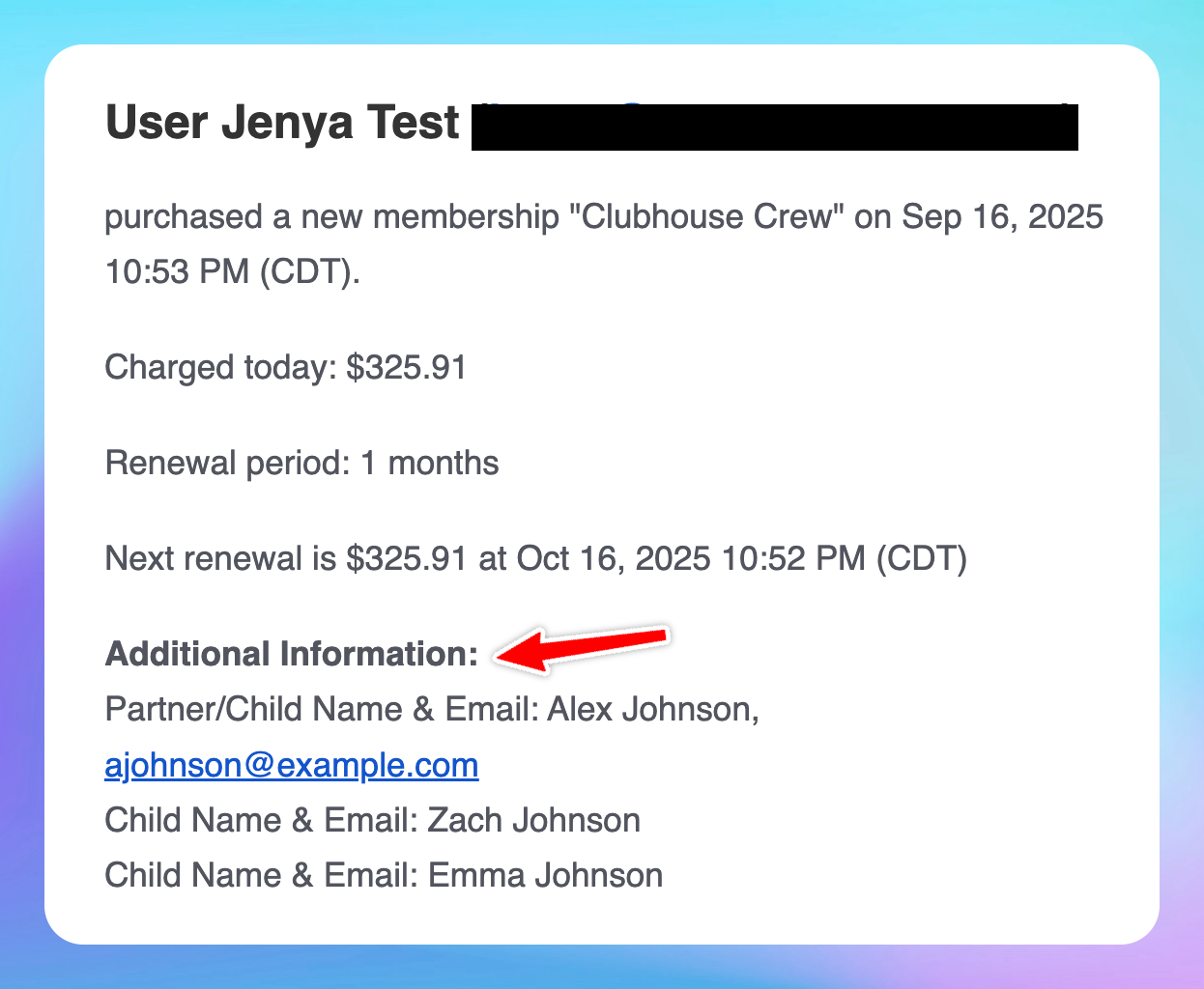Select the Next renewal Oct 16 line
The width and height of the screenshot is (1204, 989).
536,558
